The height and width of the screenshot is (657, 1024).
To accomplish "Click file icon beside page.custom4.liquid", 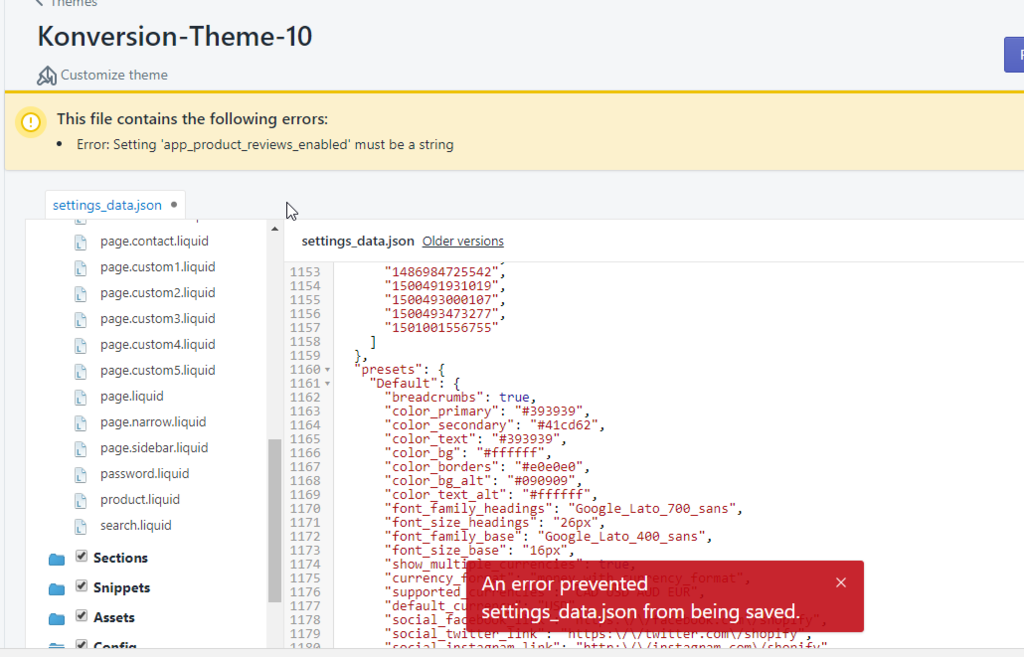I will click(80, 346).
